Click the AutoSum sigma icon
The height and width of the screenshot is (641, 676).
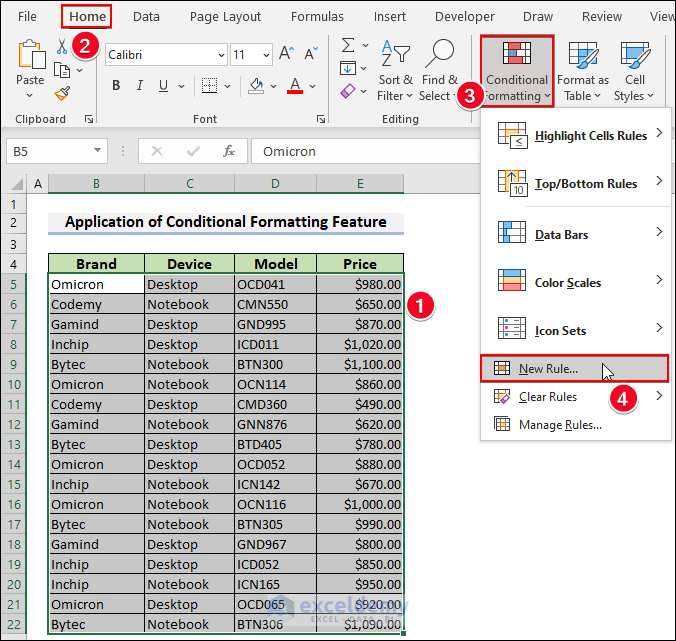coord(347,45)
